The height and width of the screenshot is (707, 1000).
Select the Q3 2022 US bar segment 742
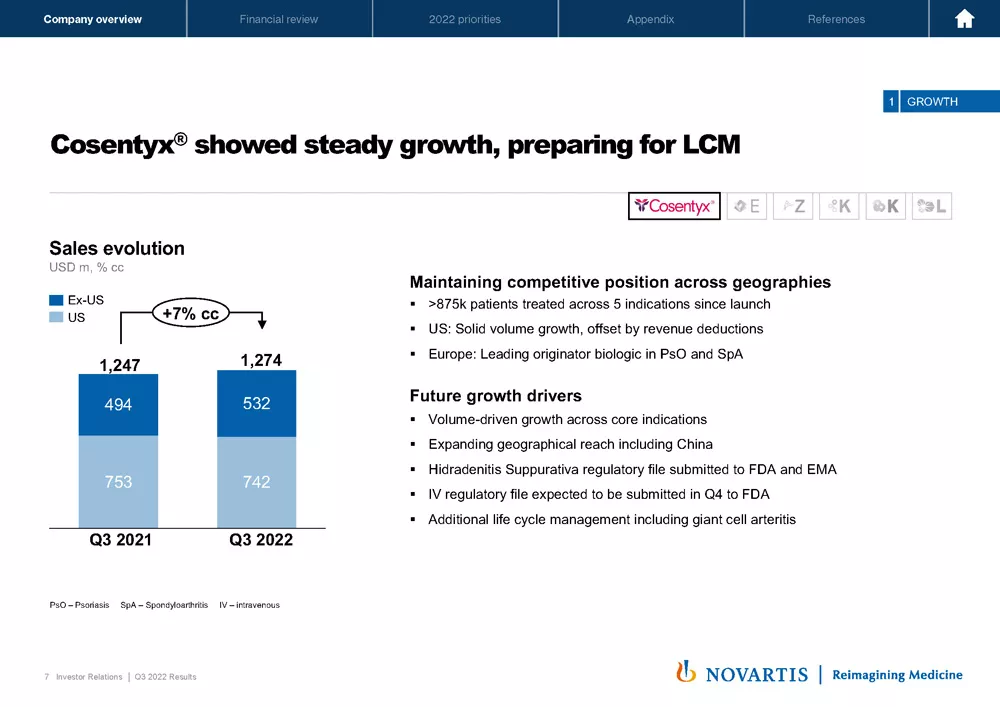pos(256,483)
